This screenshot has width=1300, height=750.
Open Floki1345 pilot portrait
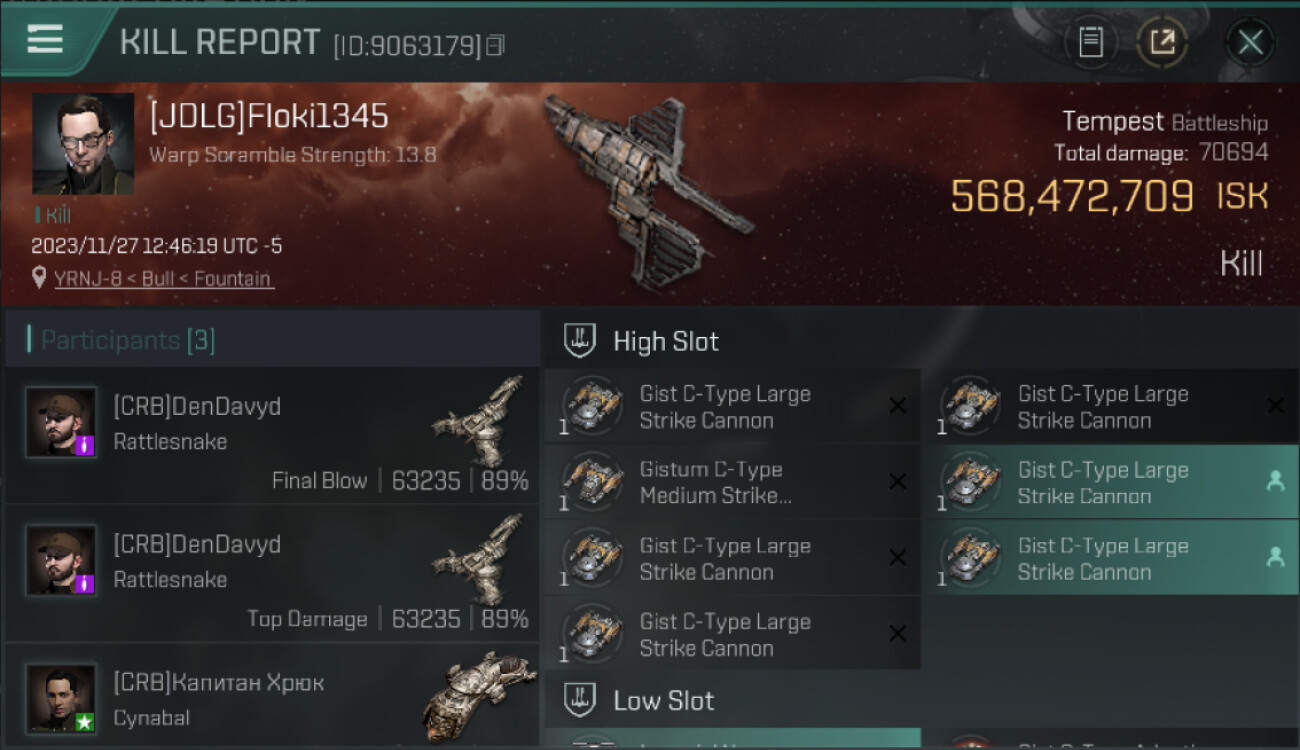coord(83,144)
